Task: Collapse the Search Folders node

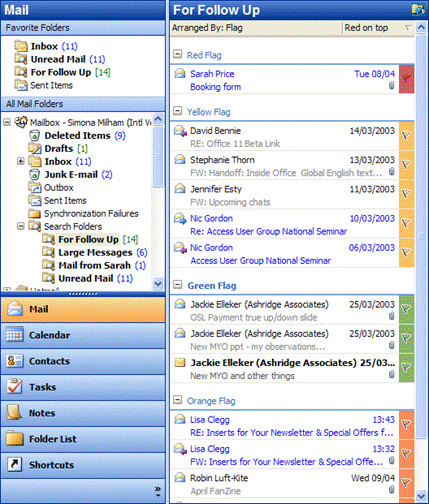Action: (x=21, y=226)
